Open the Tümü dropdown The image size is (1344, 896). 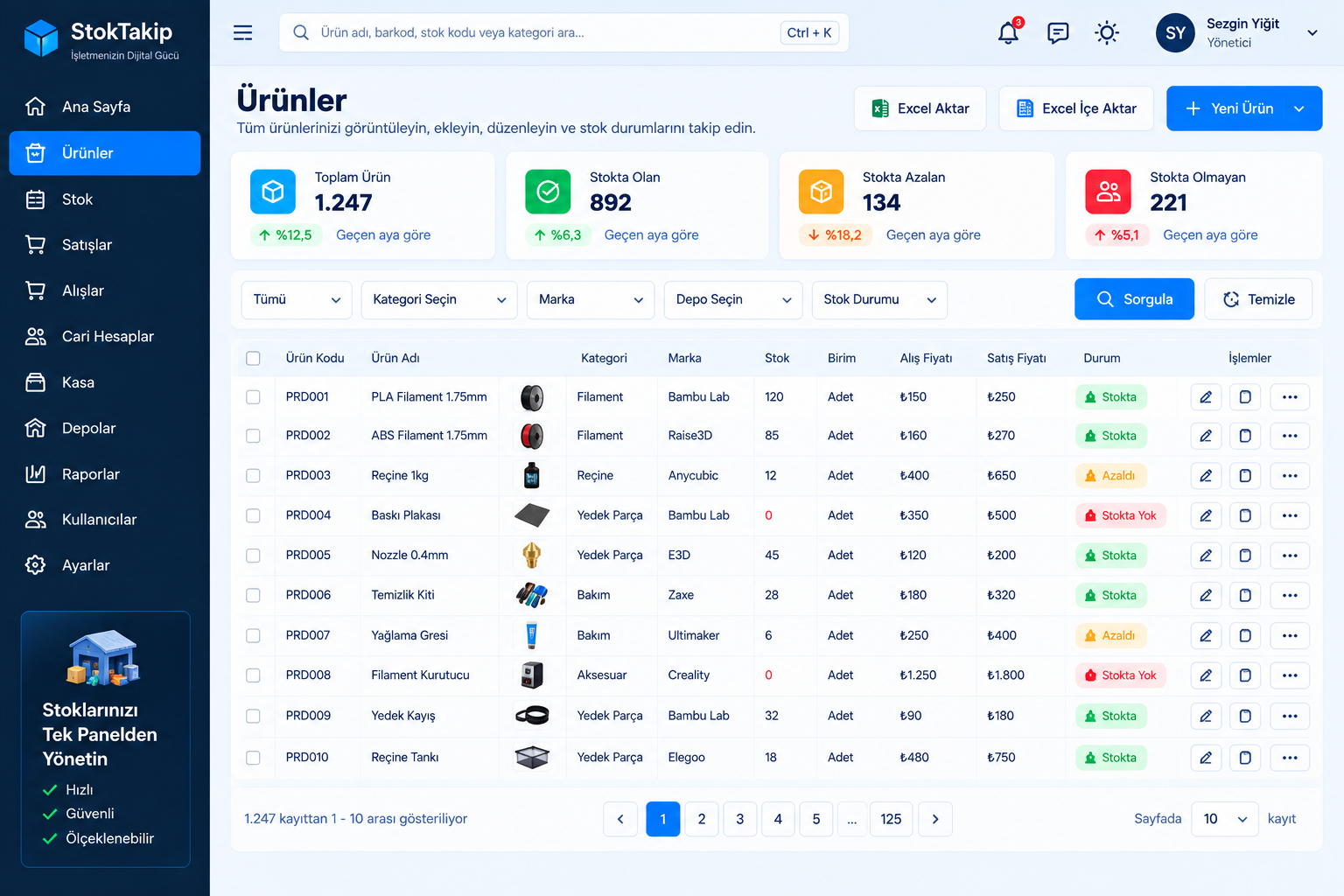[x=297, y=300]
